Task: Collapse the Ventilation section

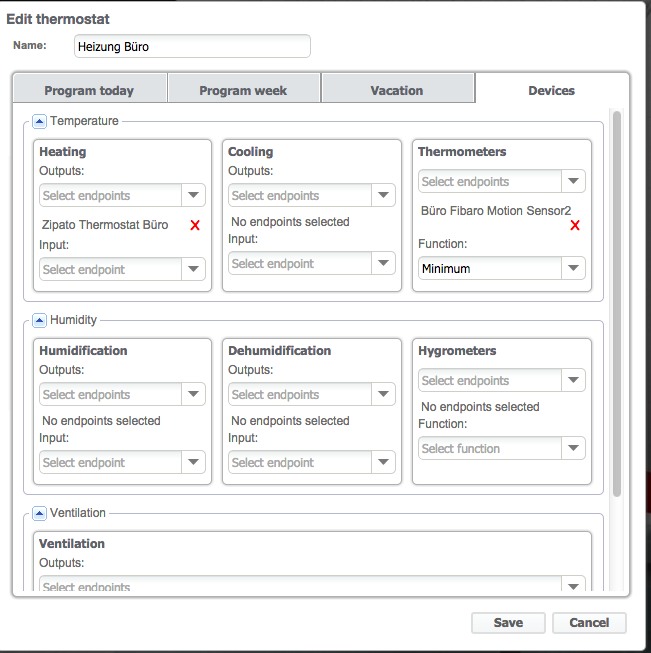Action: point(39,513)
